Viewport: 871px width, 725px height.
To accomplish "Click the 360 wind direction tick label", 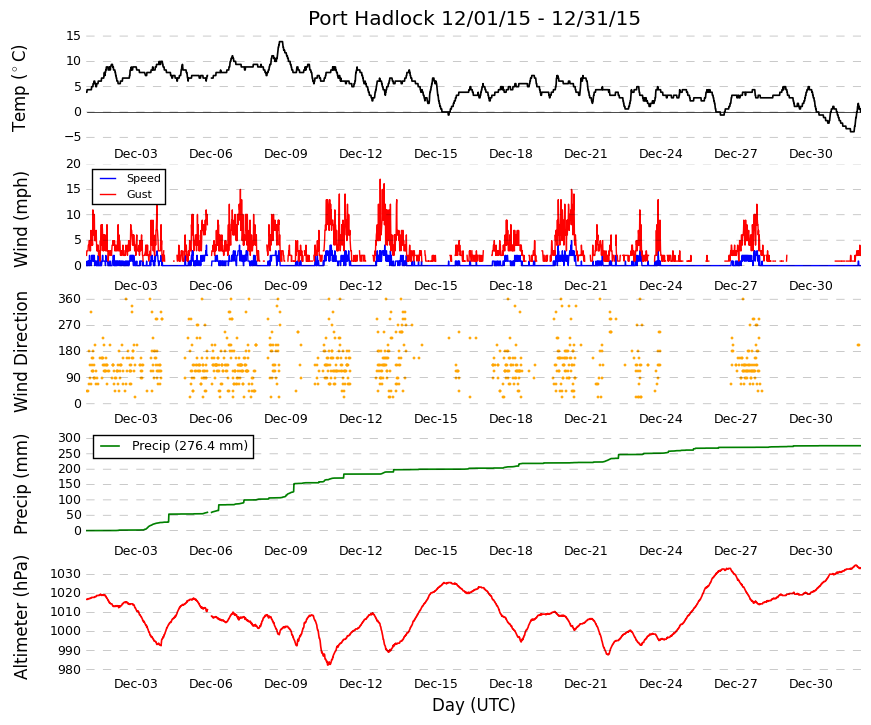I will point(69,299).
